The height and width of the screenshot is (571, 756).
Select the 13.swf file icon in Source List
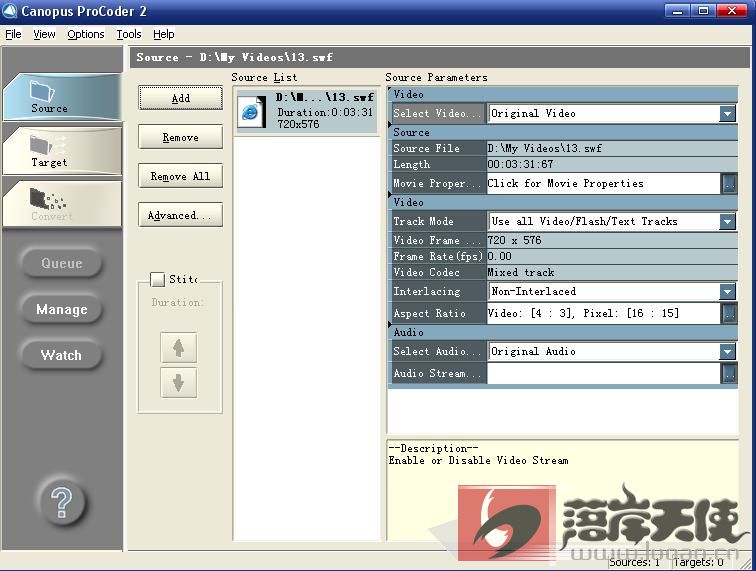click(x=253, y=111)
